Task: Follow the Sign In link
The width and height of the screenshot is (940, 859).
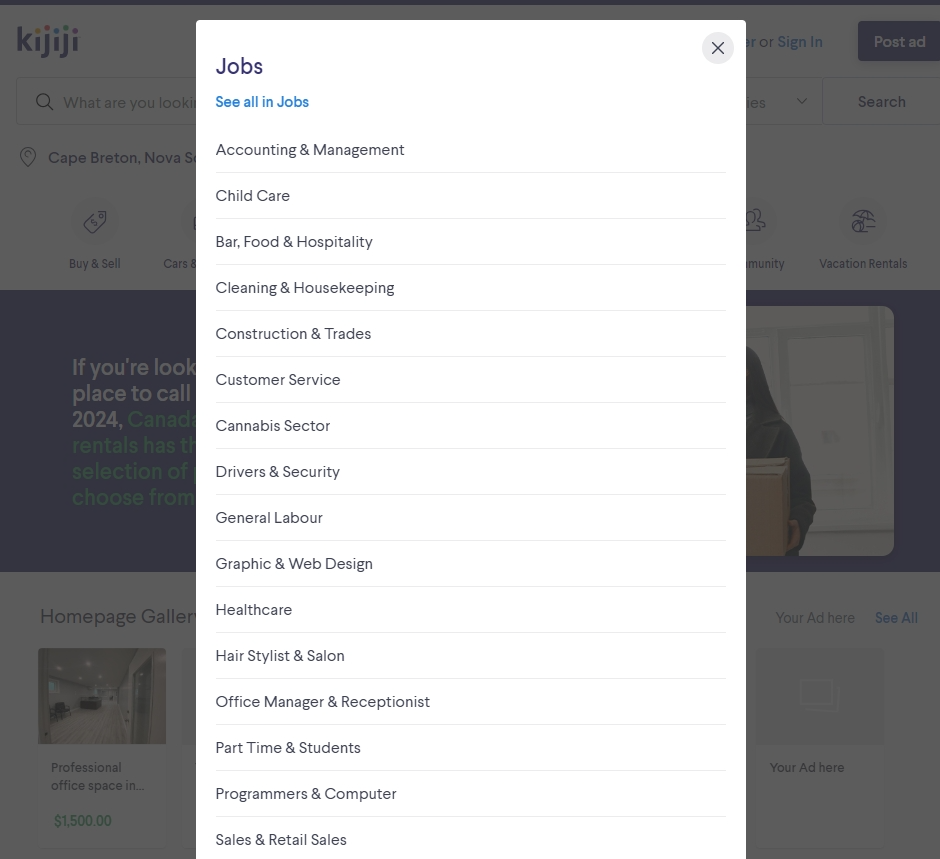Action: coord(800,42)
